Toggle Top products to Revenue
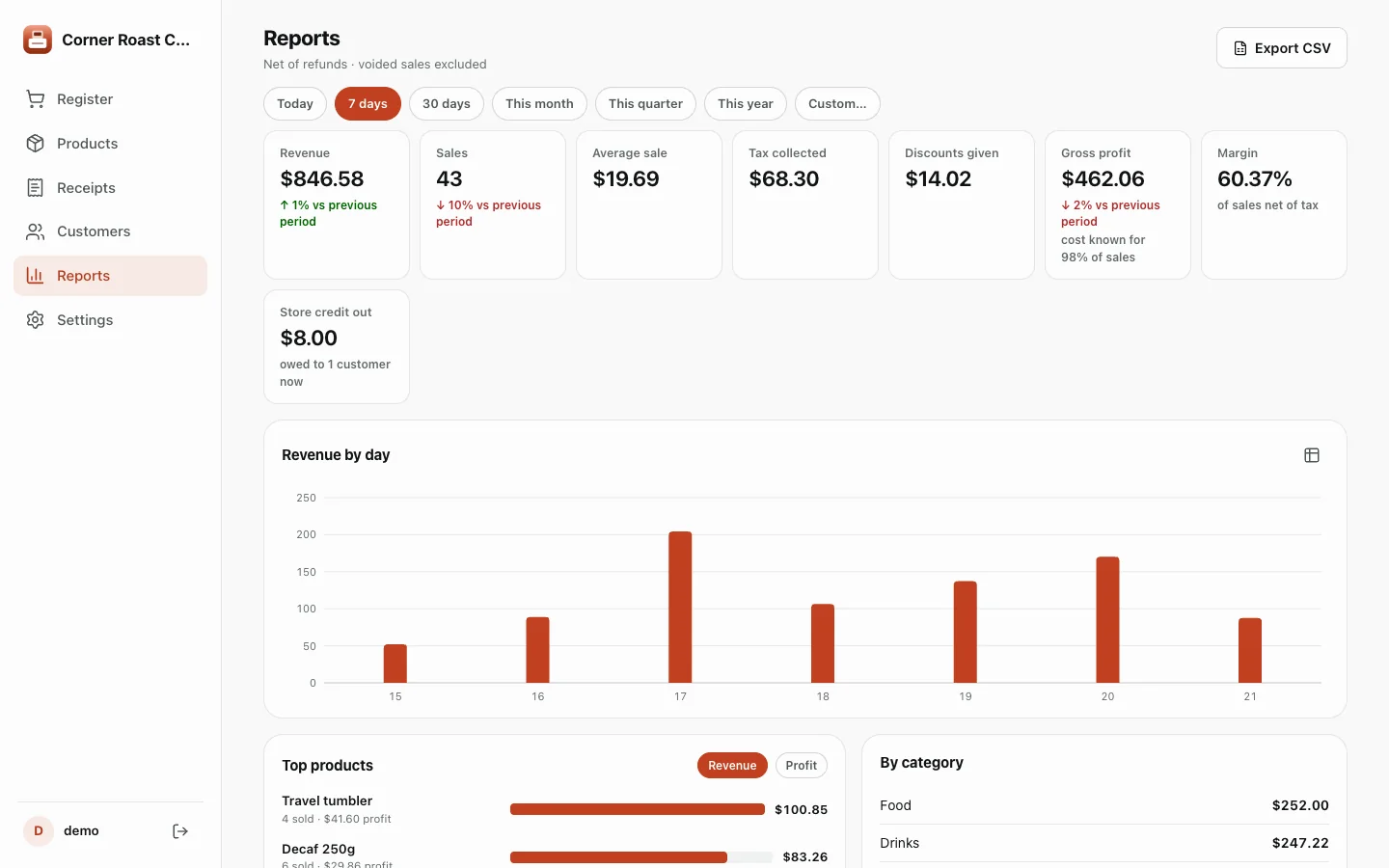The image size is (1389, 868). point(732,766)
